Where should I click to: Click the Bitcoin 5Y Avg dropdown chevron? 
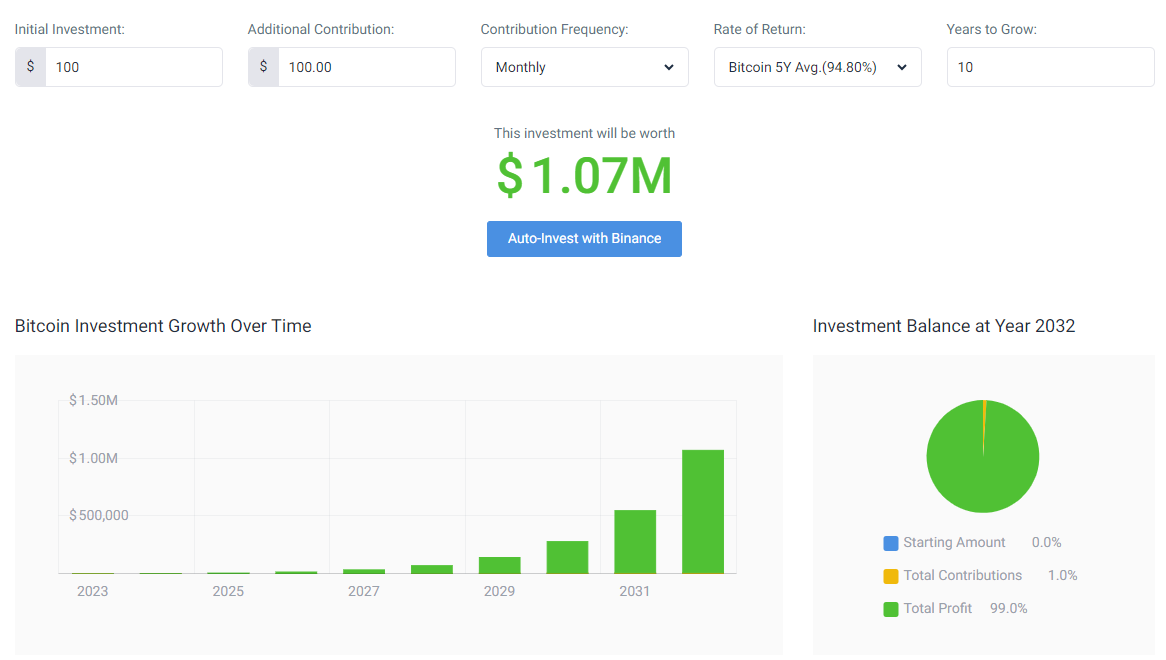pyautogui.click(x=901, y=68)
